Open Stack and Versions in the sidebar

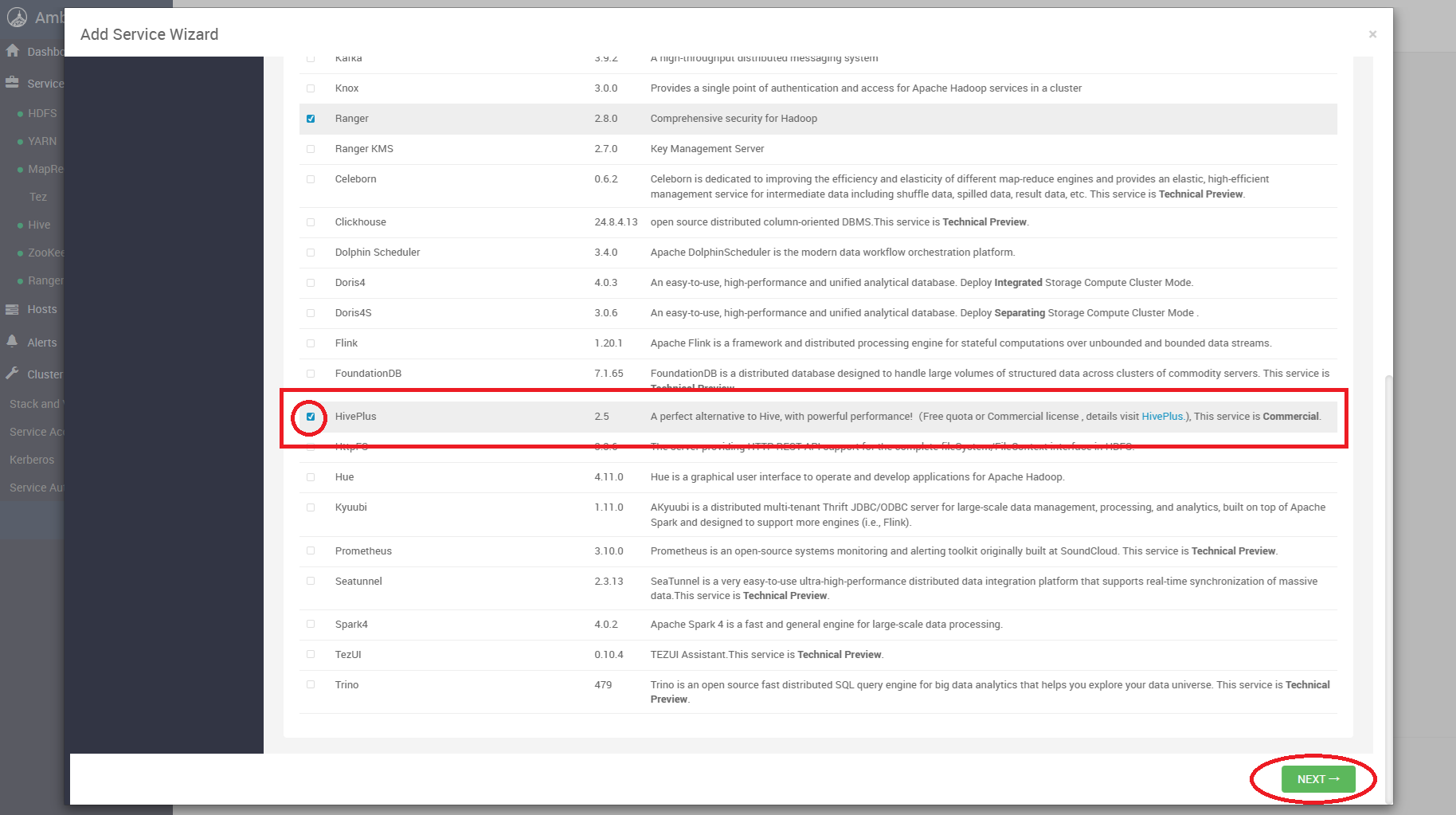37,404
